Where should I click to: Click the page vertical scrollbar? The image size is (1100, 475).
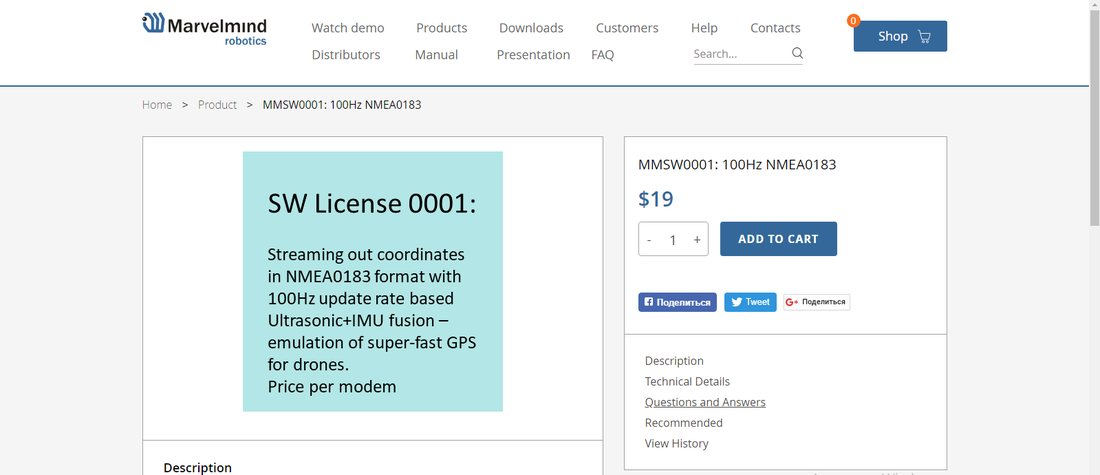[1094, 237]
